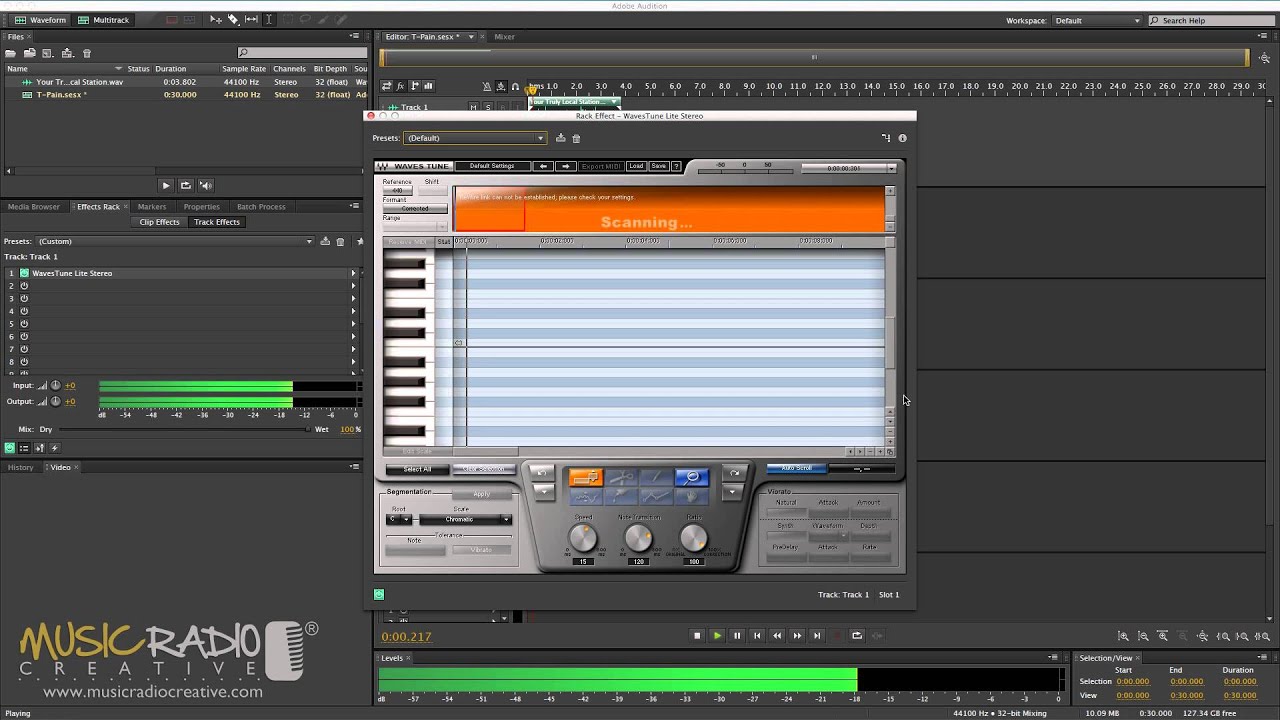
Task: Click the Pause button in the transport bar
Action: 737,635
